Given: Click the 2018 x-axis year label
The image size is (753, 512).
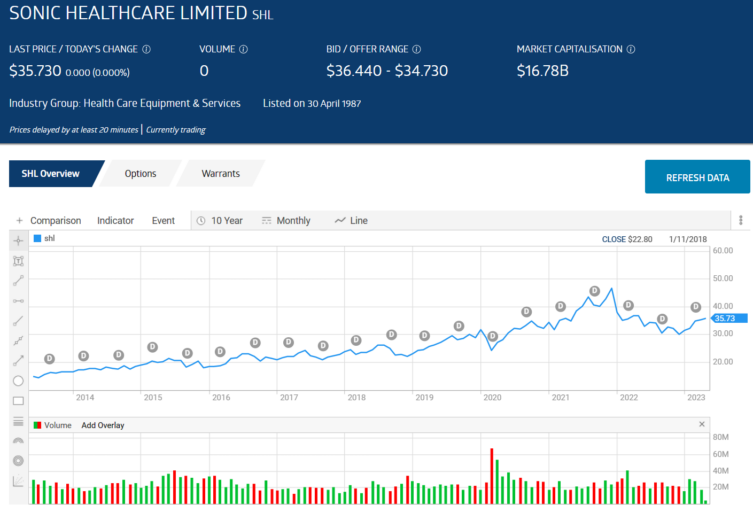Looking at the screenshot, I should pos(356,397).
